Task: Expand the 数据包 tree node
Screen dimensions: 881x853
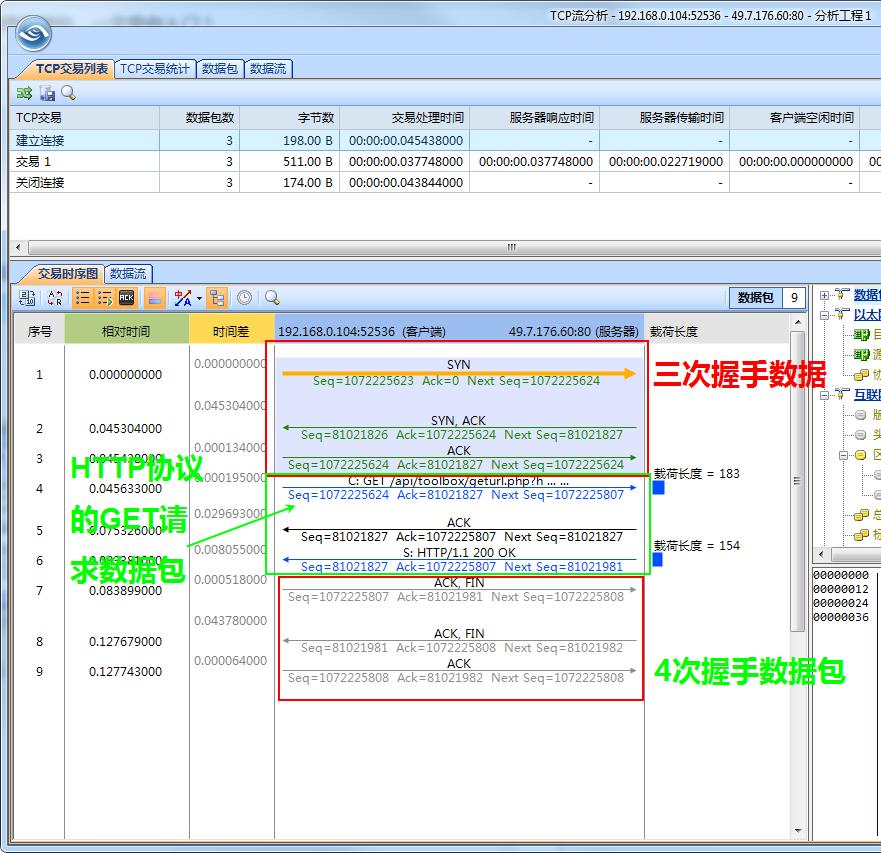Action: (823, 294)
